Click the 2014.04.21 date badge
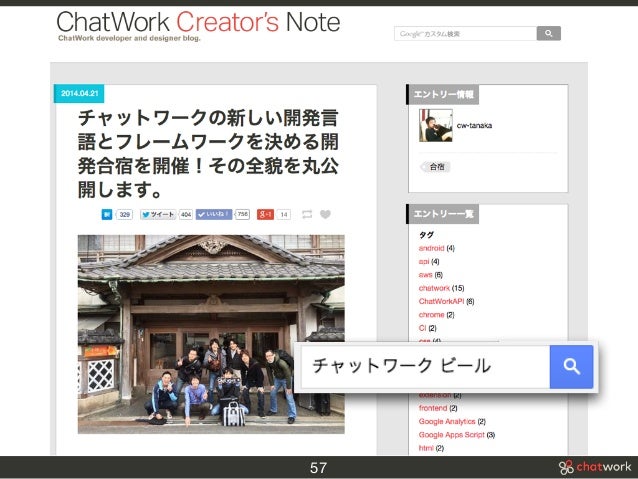Screen dimensions: 638x479 tap(79, 94)
